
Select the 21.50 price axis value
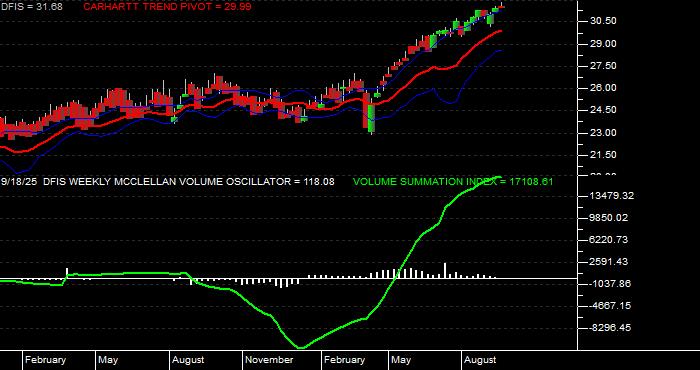point(603,154)
